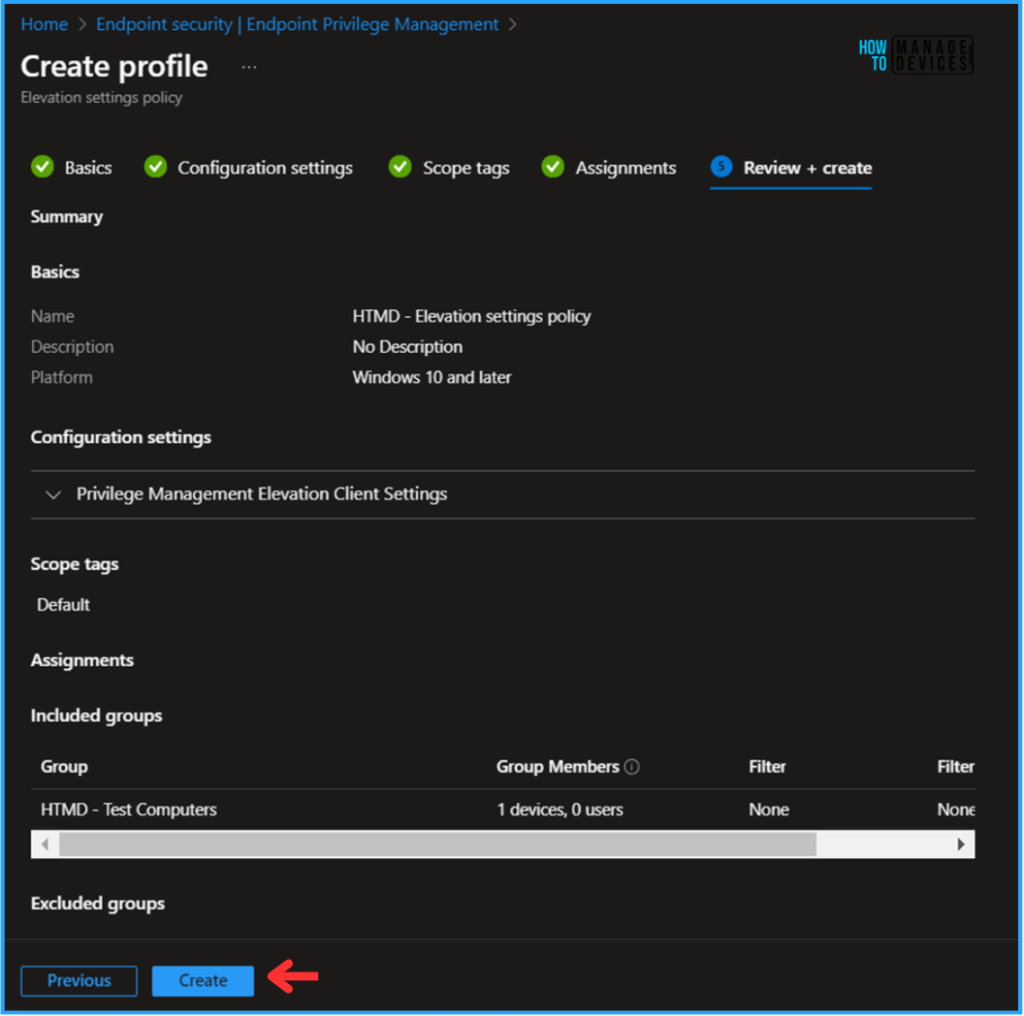This screenshot has width=1024, height=1016.
Task: Click the '1 devices, 0 users' cell
Action: pos(560,810)
